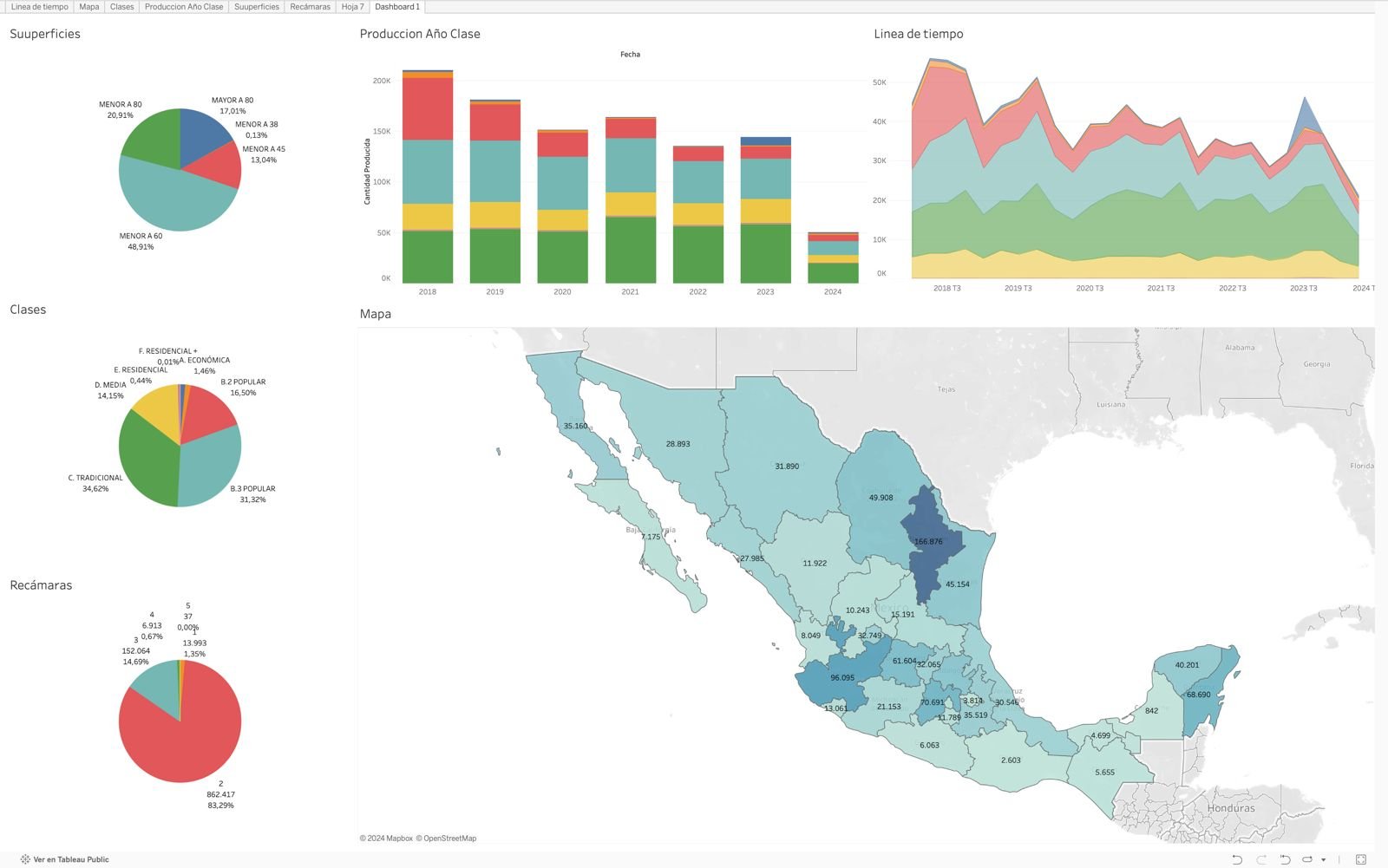Click the Redo arrow icon
1388x868 pixels.
1261,859
